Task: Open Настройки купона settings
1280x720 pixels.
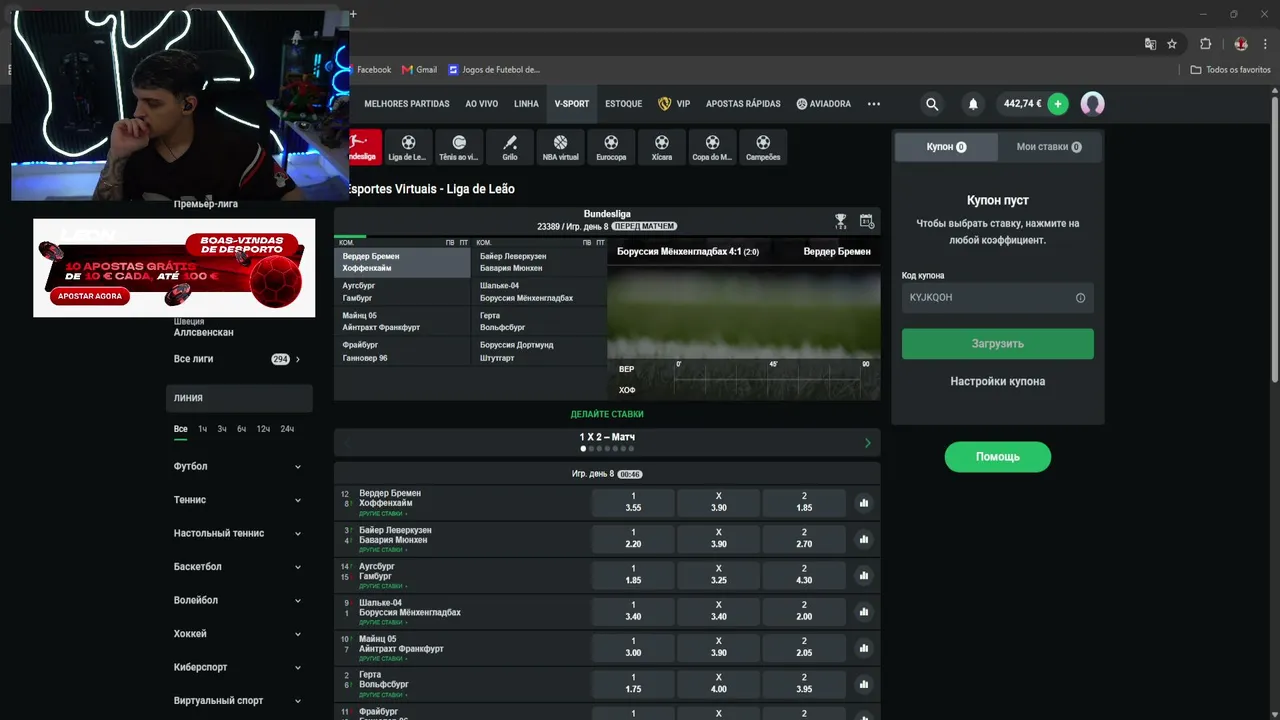Action: (998, 381)
